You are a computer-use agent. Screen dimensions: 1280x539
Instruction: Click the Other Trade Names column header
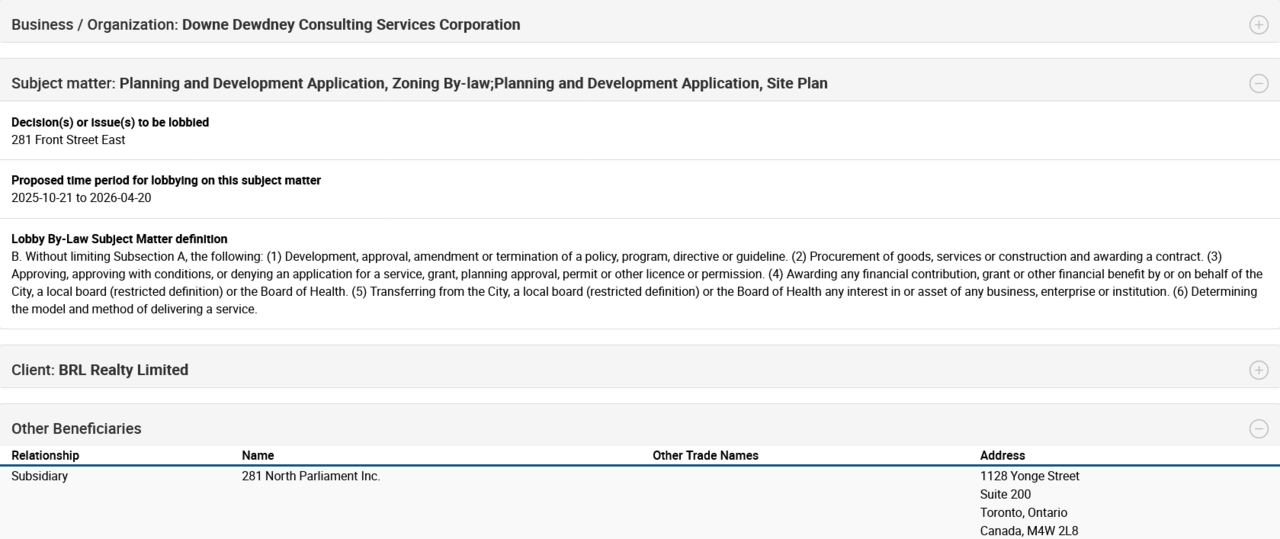click(x=705, y=456)
